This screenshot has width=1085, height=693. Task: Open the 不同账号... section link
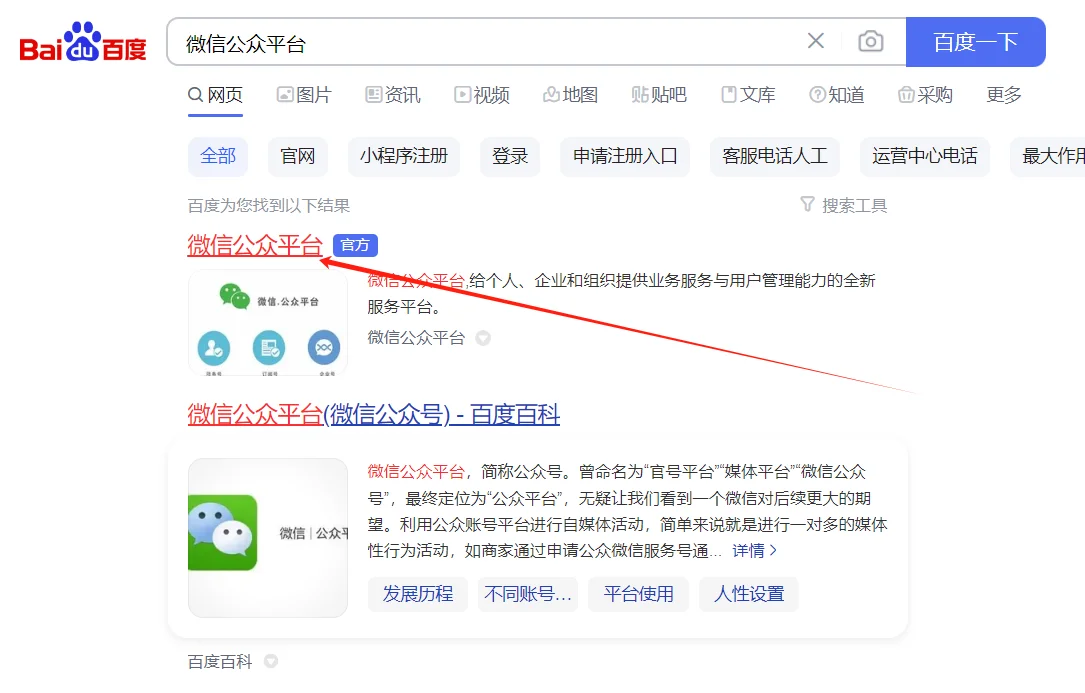528,594
